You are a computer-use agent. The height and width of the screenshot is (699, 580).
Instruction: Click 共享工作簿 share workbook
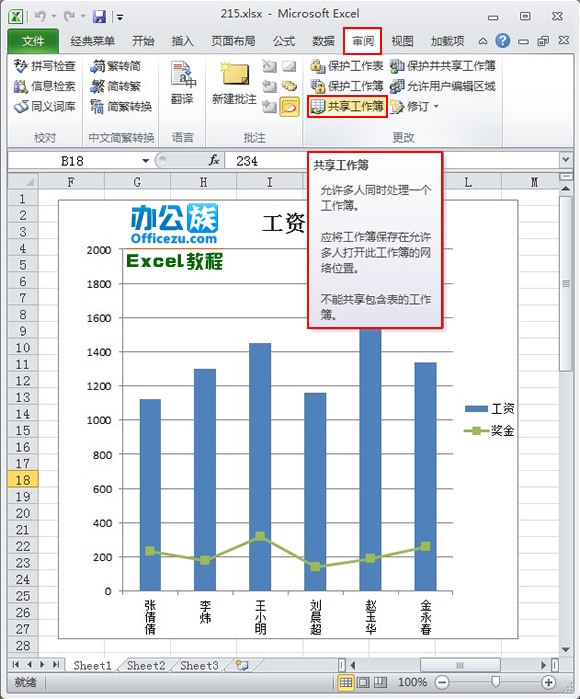pyautogui.click(x=347, y=106)
